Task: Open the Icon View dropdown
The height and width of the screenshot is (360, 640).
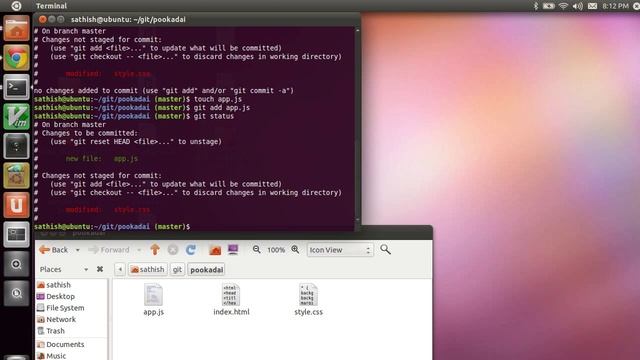Action: (x=340, y=250)
